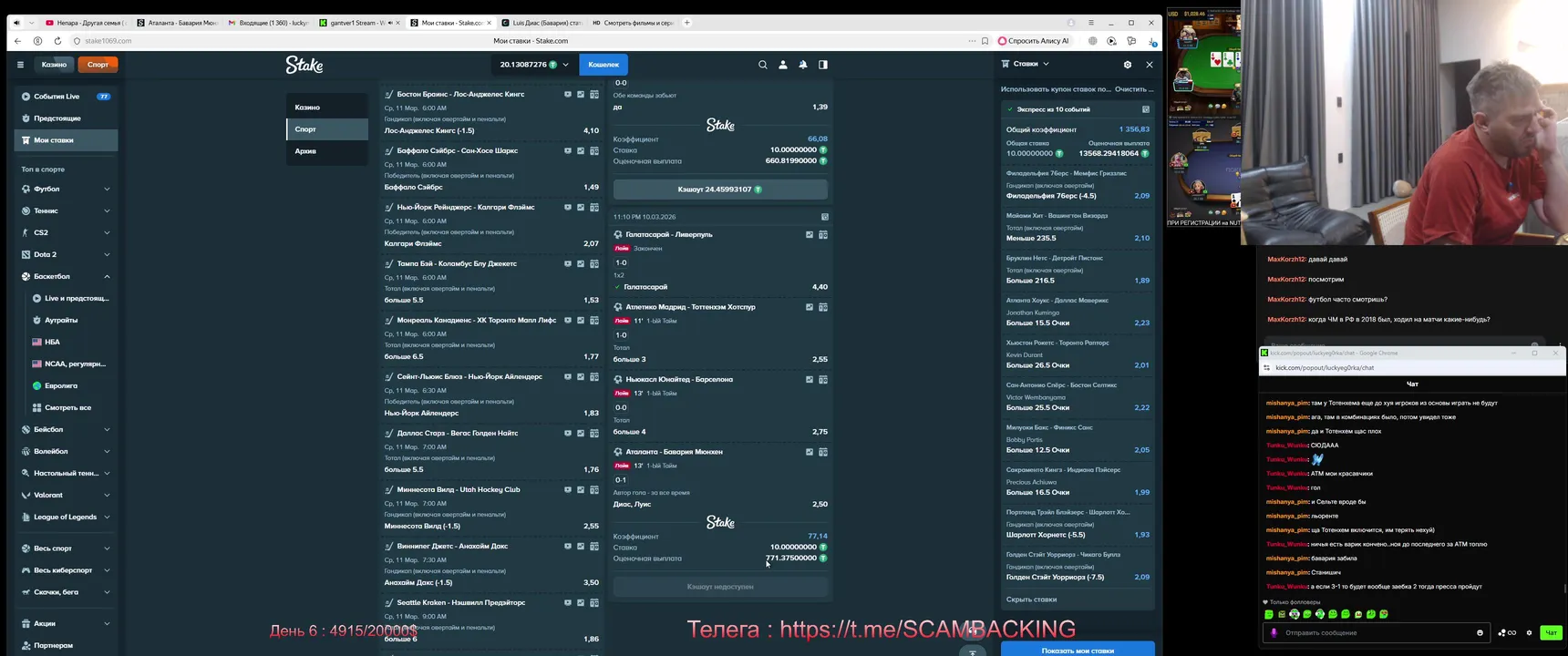Click stats icon on Бостон Брюинс row

point(581,95)
